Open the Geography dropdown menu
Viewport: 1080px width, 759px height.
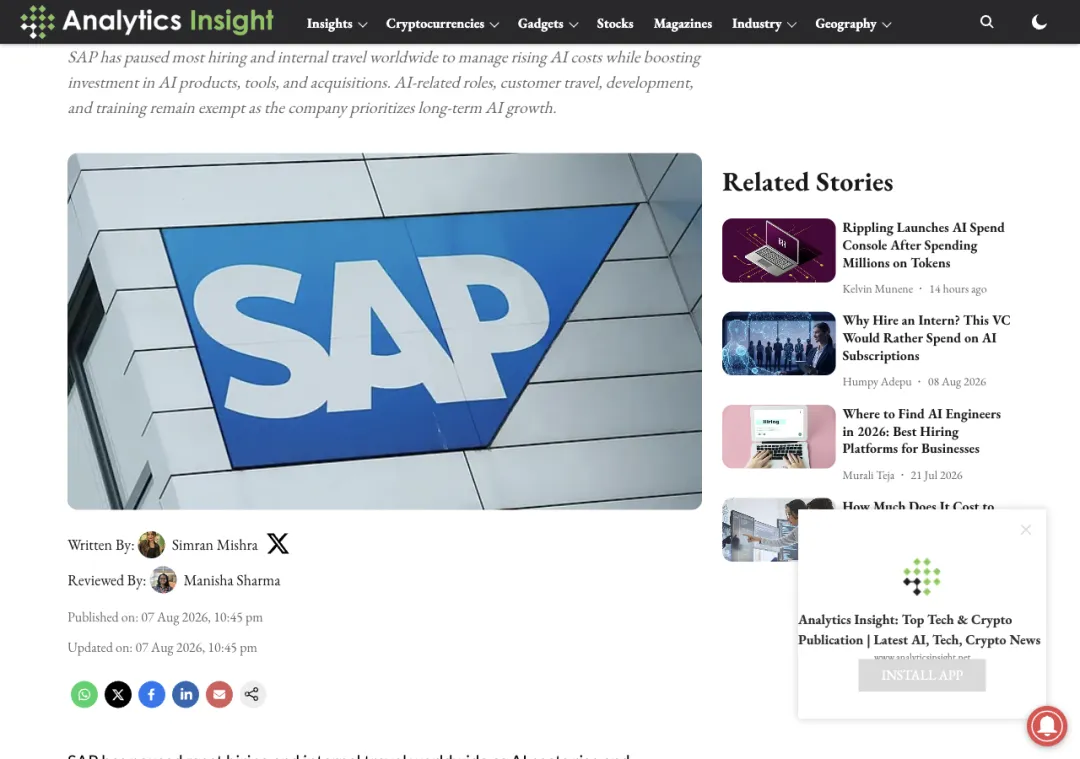853,23
